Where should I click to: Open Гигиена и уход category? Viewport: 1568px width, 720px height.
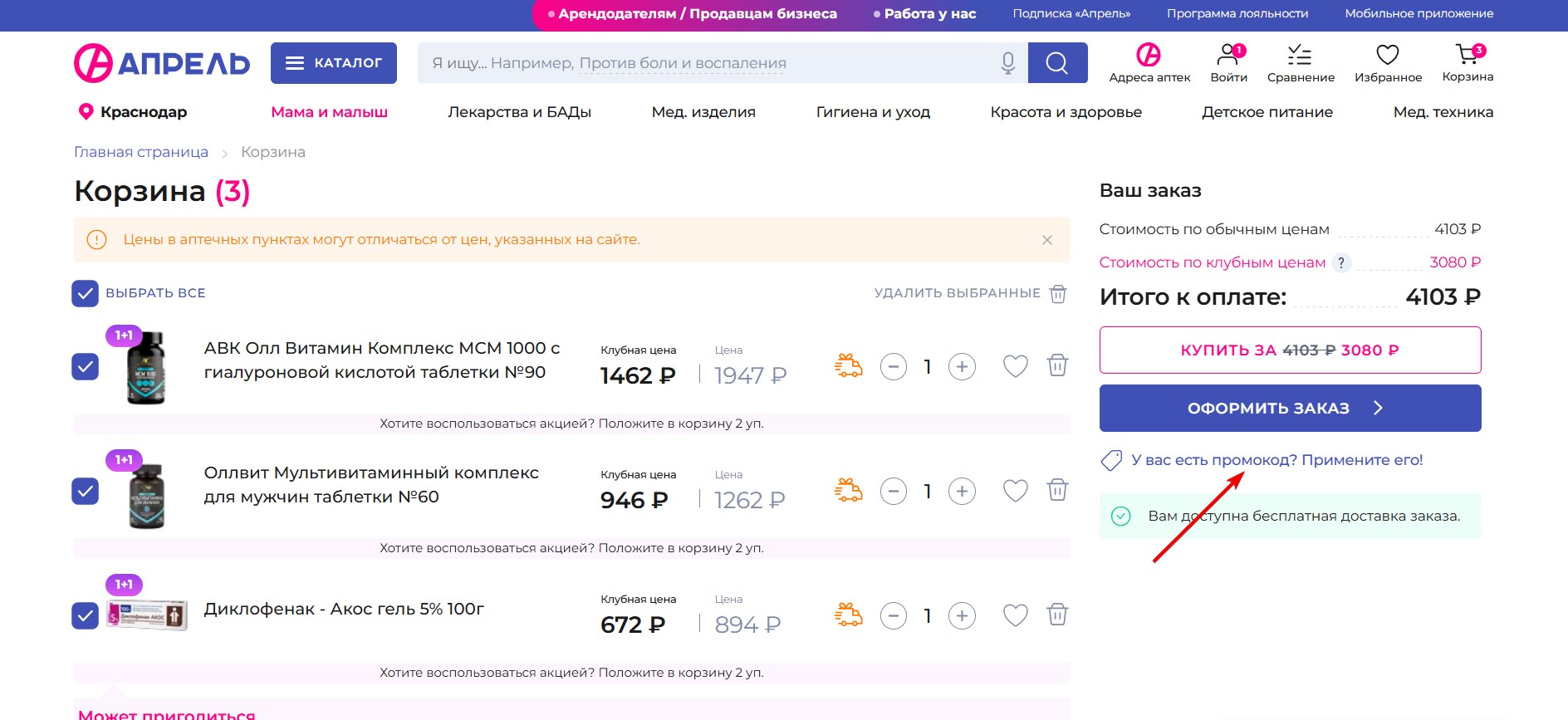coord(873,111)
